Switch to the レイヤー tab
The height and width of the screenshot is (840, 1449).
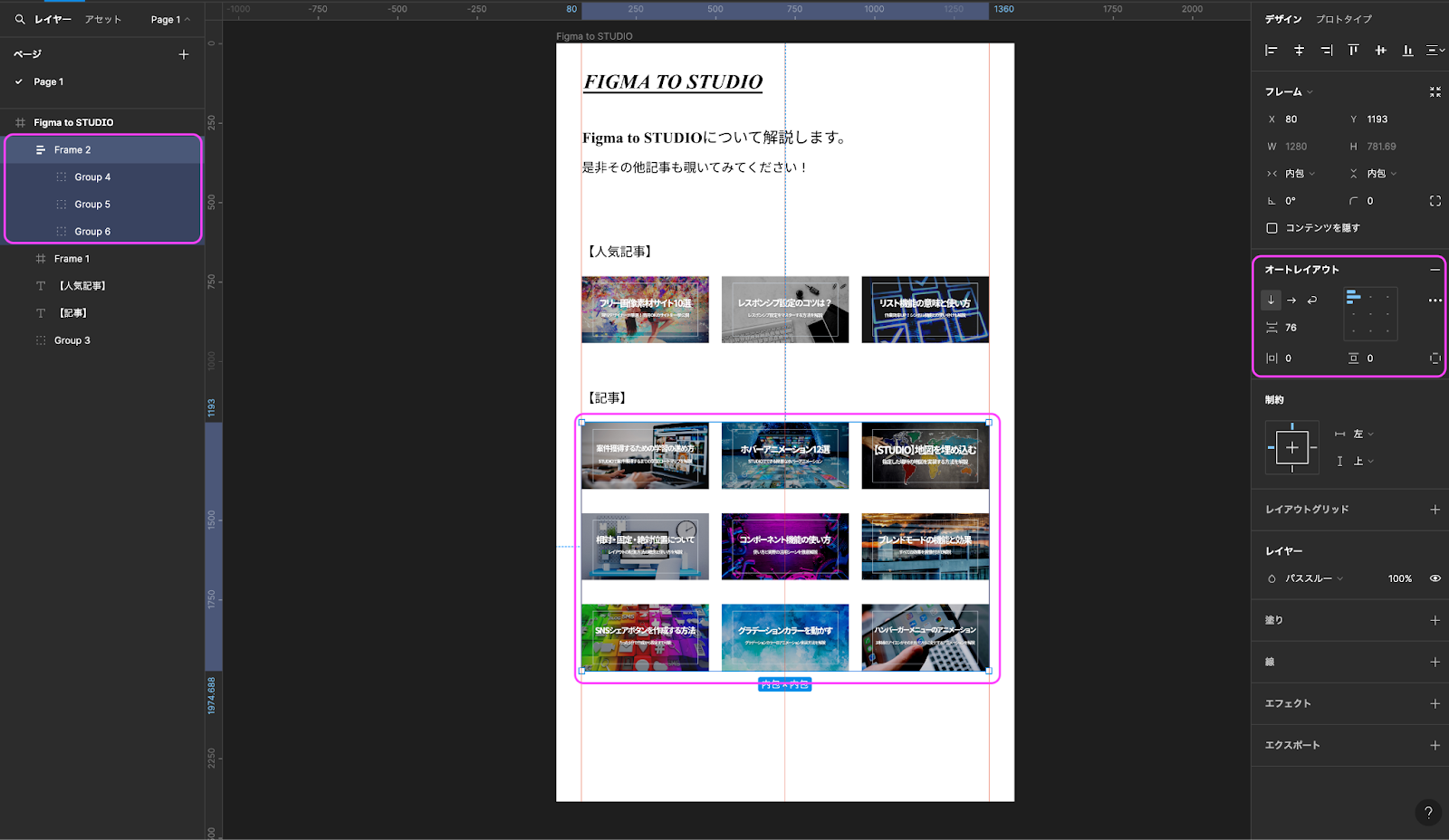click(53, 19)
